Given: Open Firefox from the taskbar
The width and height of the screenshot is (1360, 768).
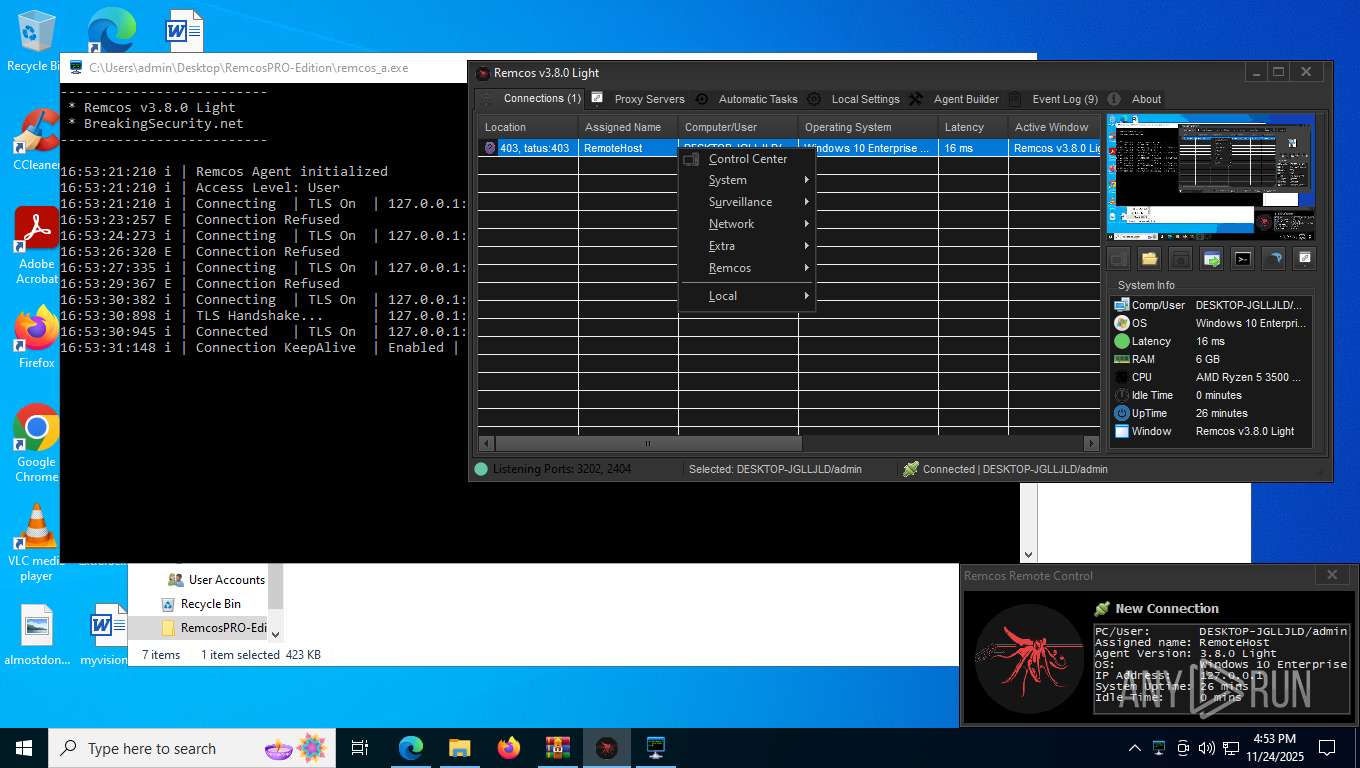Looking at the screenshot, I should click(x=509, y=748).
